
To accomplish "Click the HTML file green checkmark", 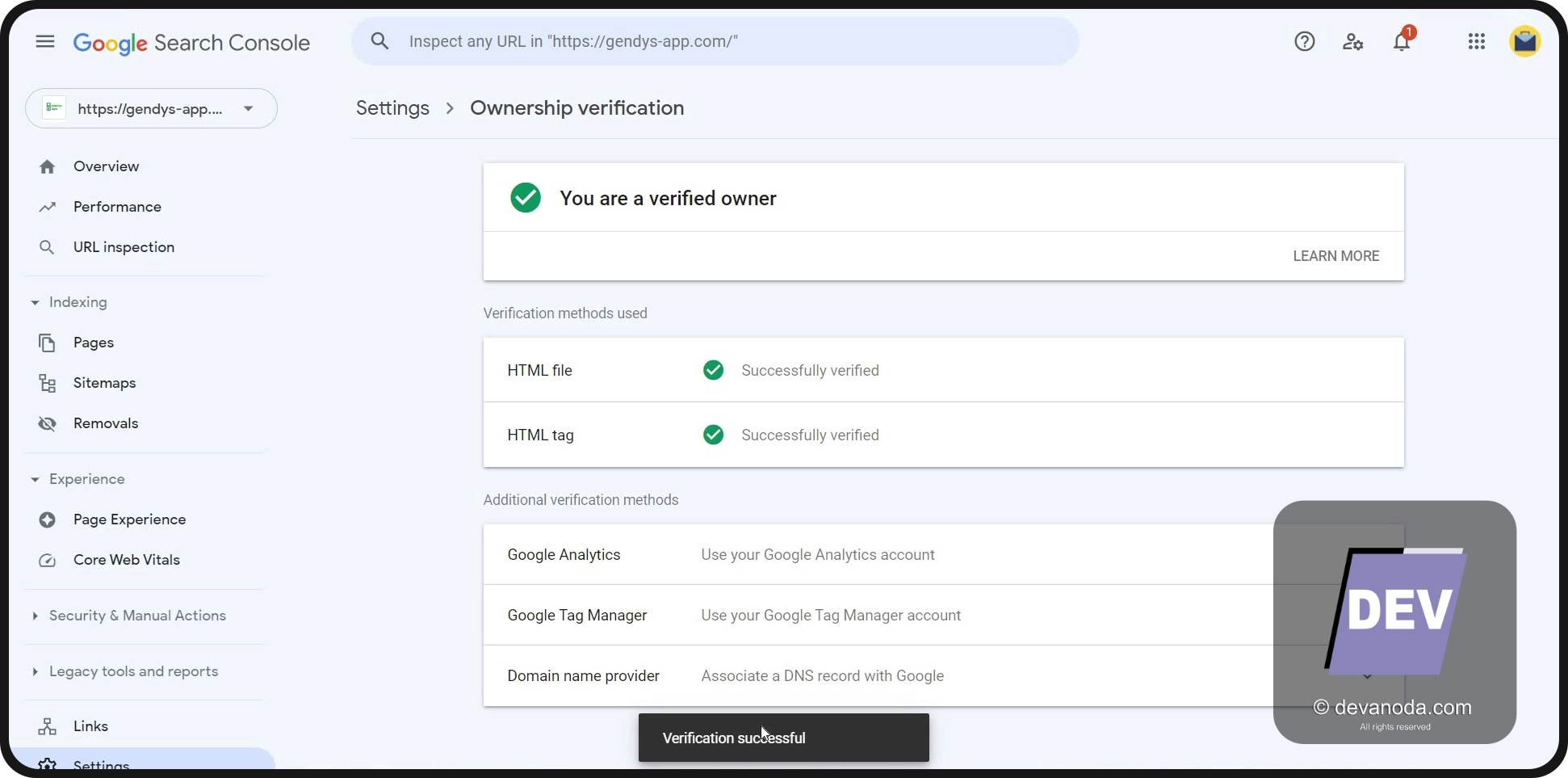I will (x=713, y=370).
